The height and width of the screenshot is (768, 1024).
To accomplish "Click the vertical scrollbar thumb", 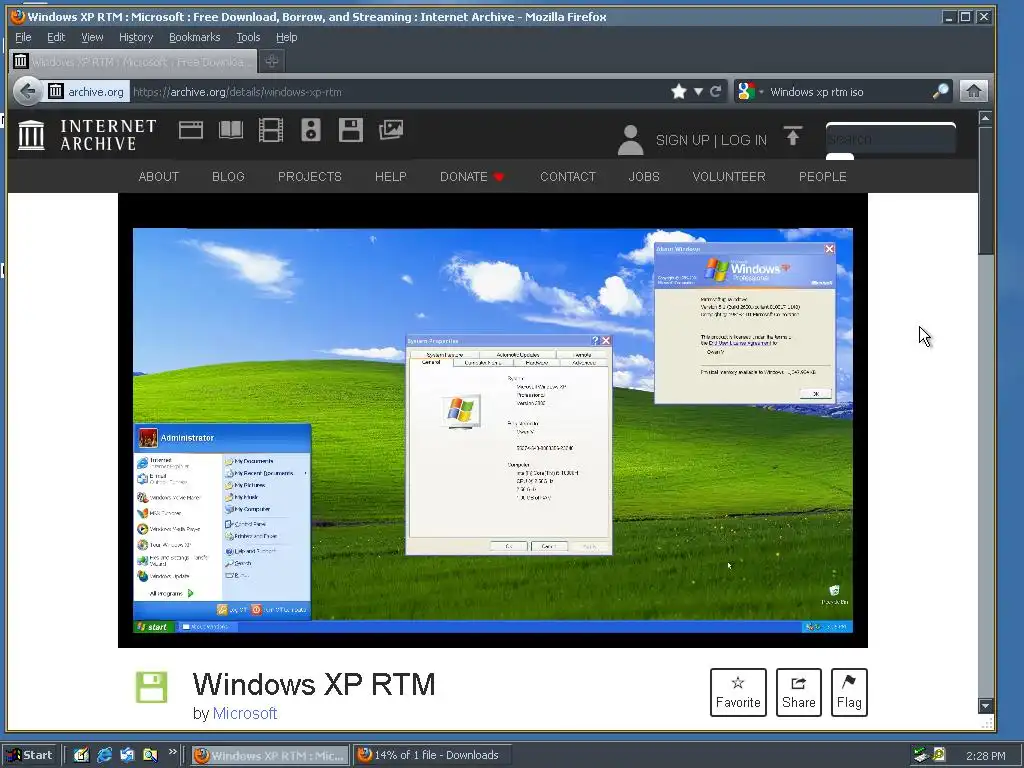I will click(985, 191).
